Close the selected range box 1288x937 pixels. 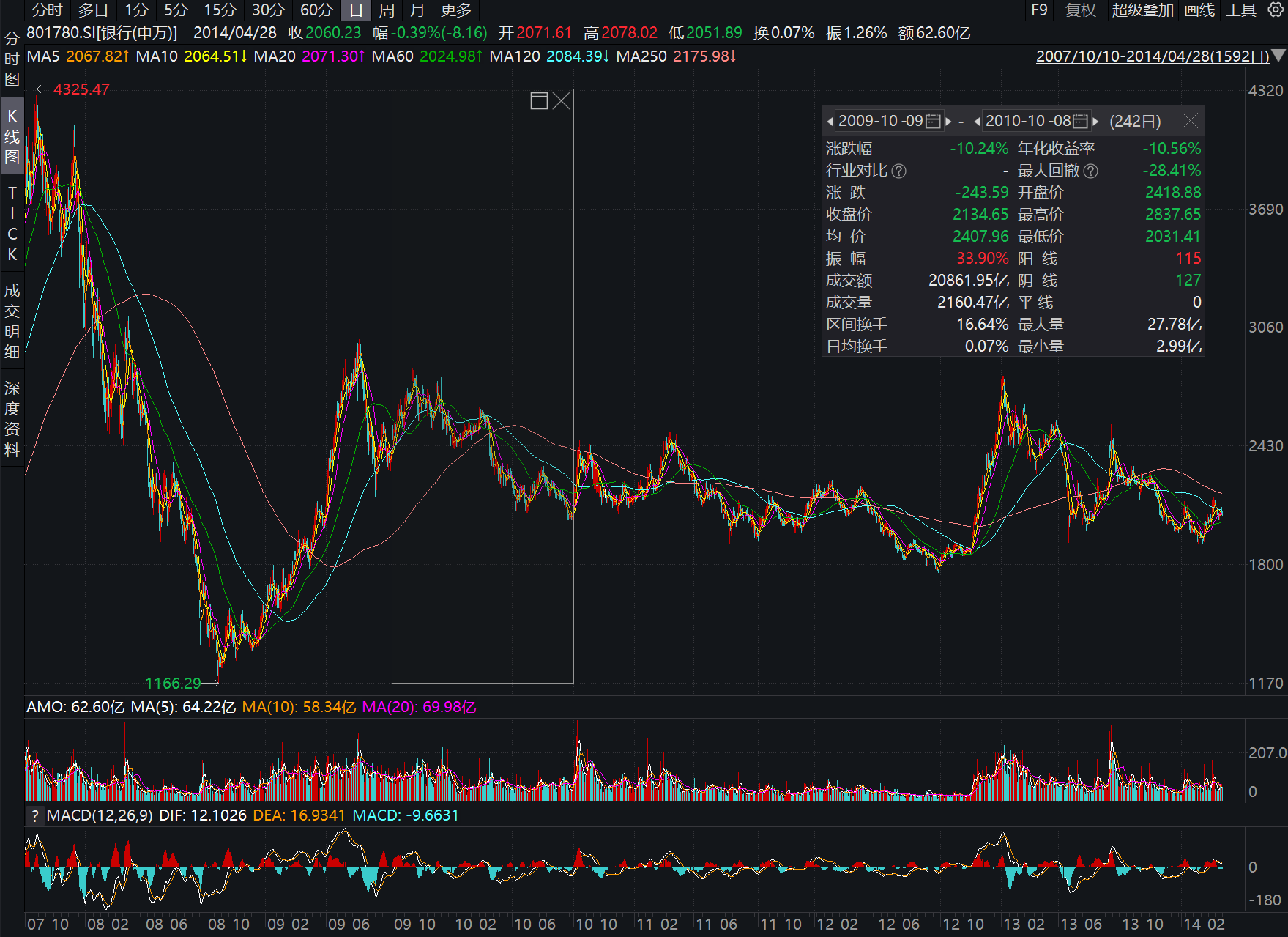pyautogui.click(x=562, y=101)
